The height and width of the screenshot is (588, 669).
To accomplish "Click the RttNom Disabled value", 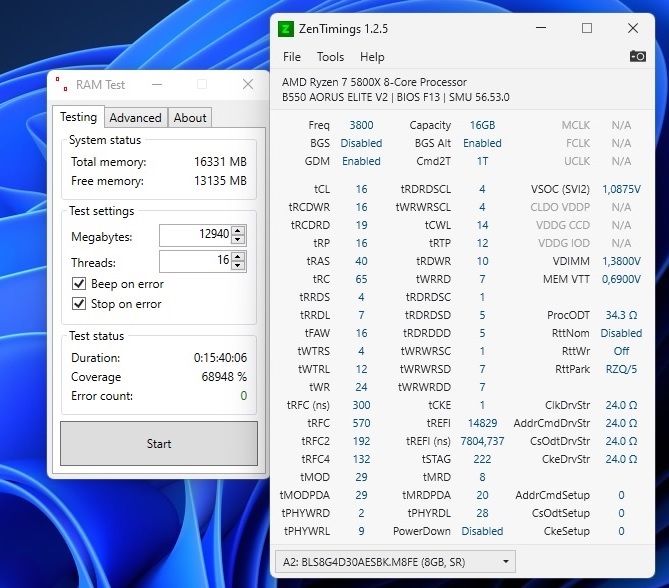I will (621, 333).
